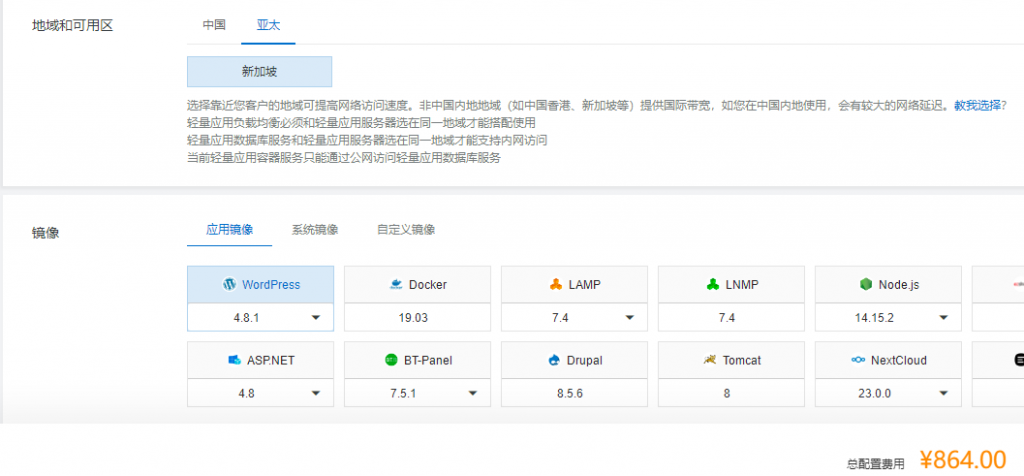
Task: Select the BT-Panel image card
Action: [417, 360]
